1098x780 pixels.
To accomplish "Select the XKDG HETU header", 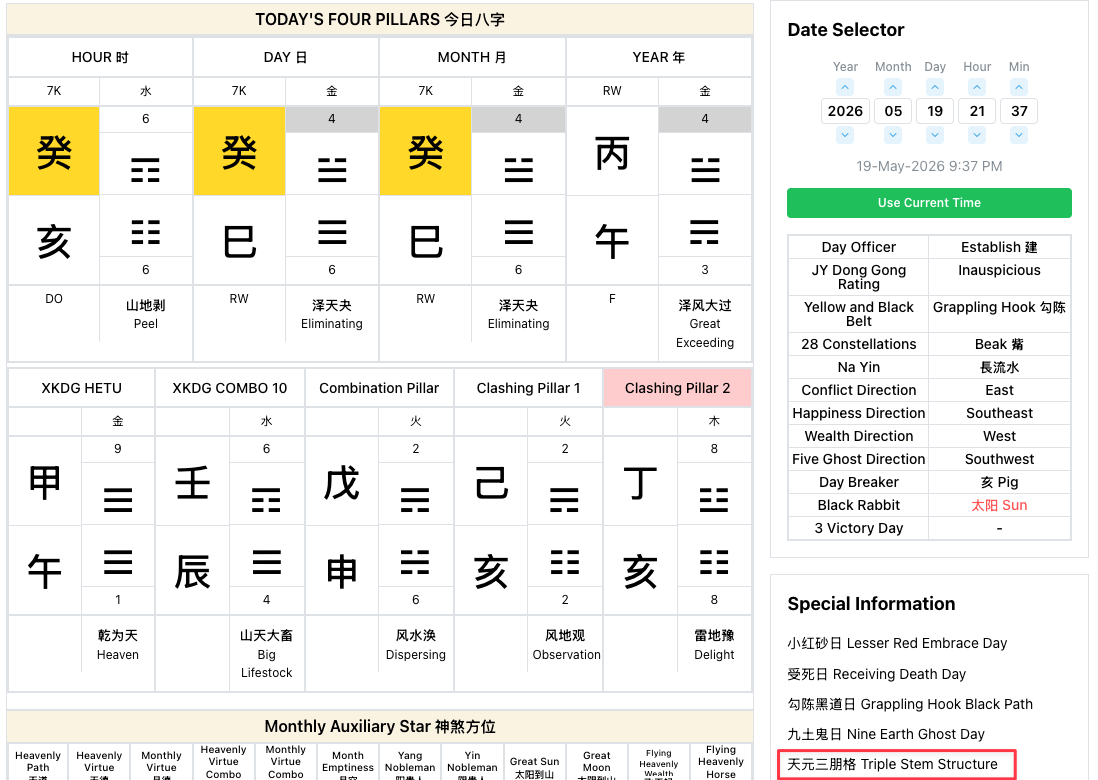I will point(81,388).
